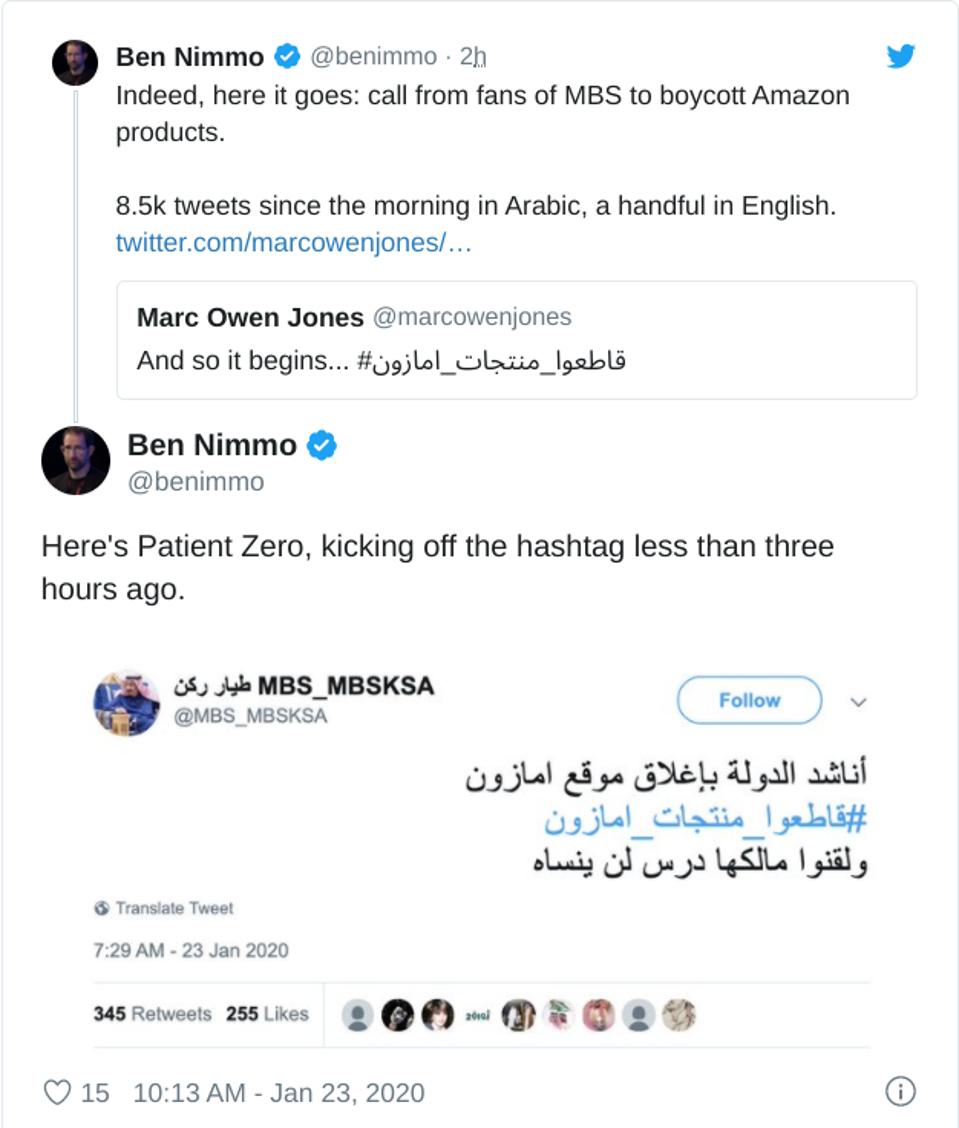959x1128 pixels.
Task: Click the heart like icon
Action: point(57,1092)
